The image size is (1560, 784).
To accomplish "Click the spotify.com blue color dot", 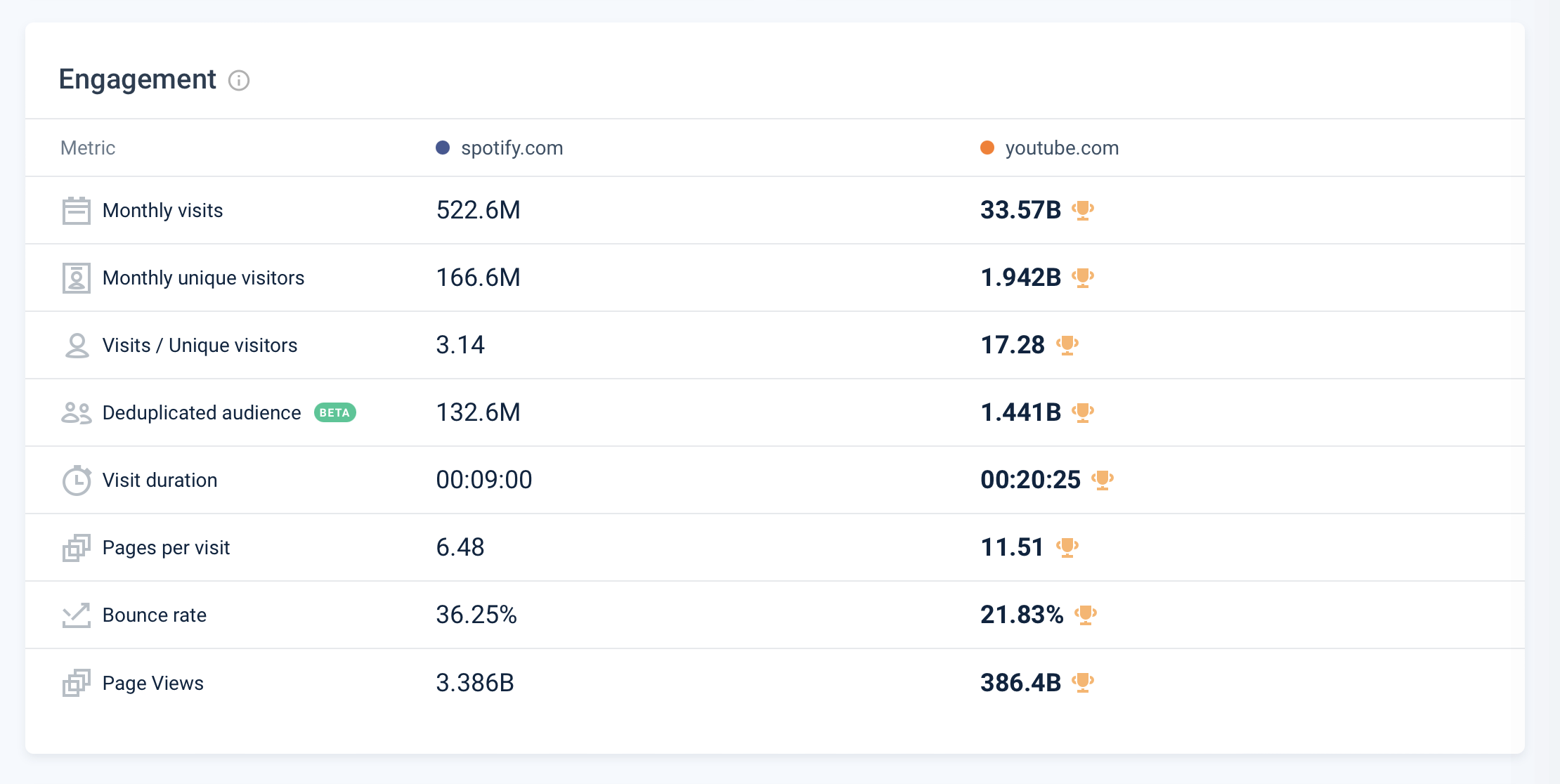I will point(443,148).
